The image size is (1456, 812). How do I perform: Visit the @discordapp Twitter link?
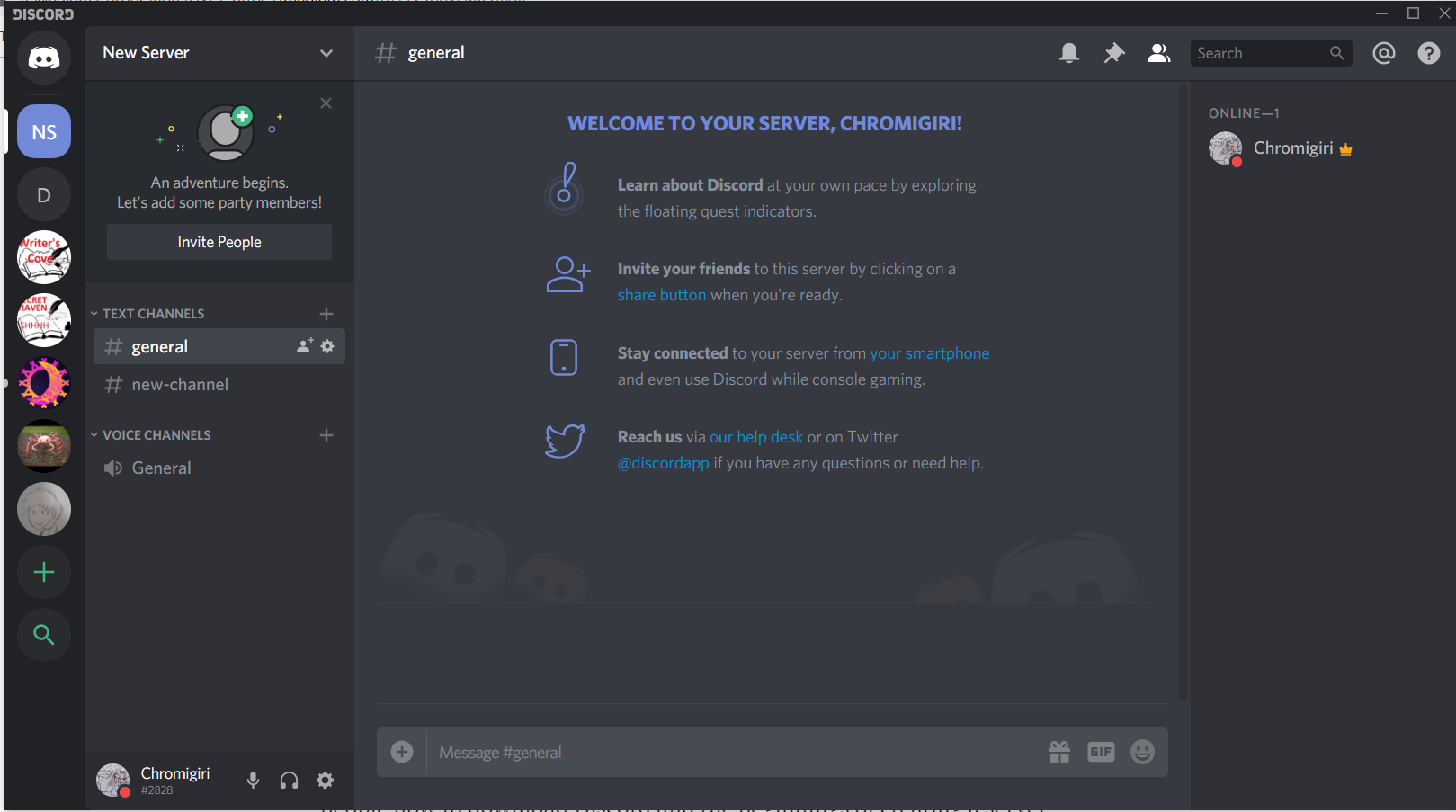click(664, 463)
